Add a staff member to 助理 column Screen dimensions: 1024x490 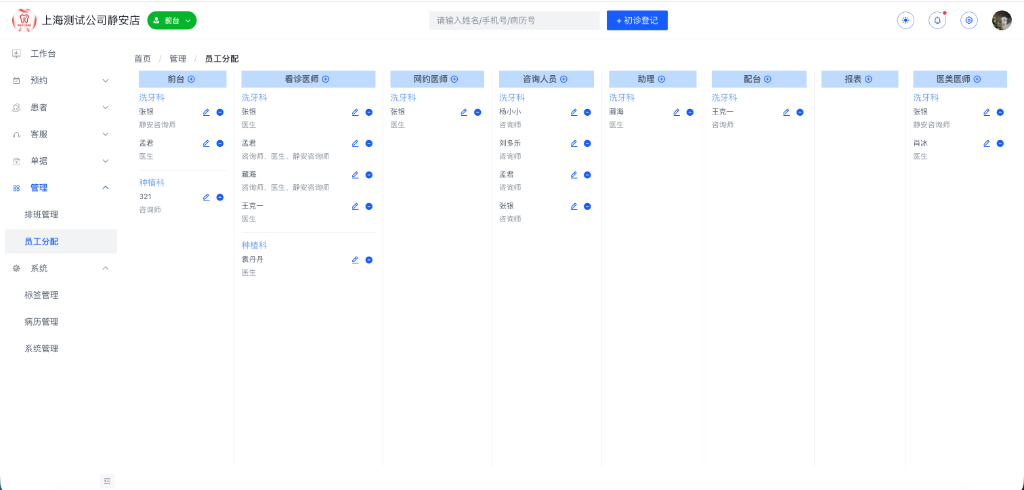click(x=661, y=79)
